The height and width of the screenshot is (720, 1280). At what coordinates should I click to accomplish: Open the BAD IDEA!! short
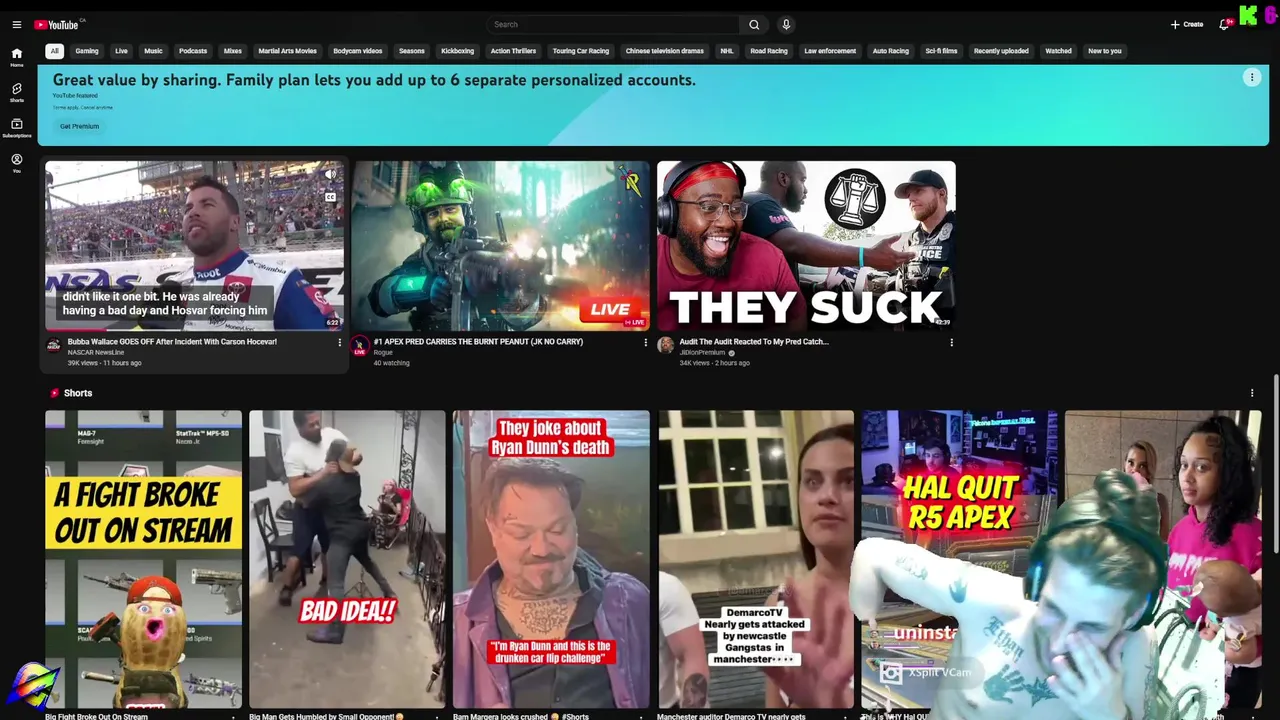coord(347,559)
